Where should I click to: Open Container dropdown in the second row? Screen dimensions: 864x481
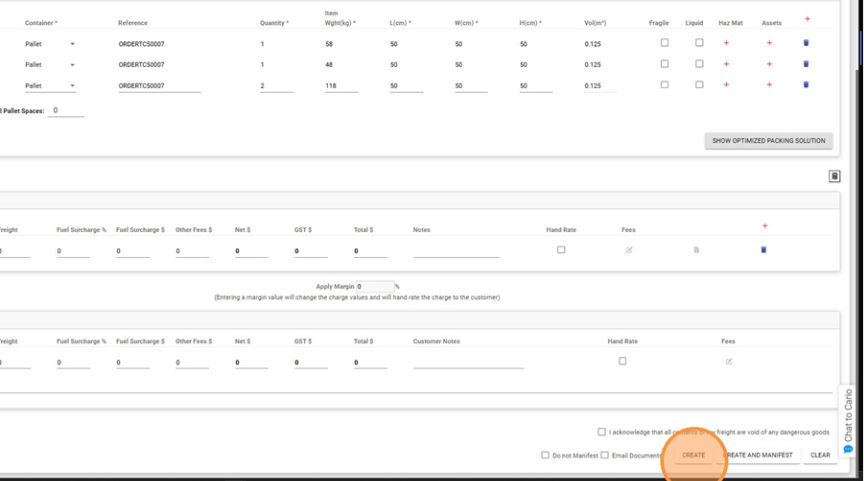tap(72, 65)
